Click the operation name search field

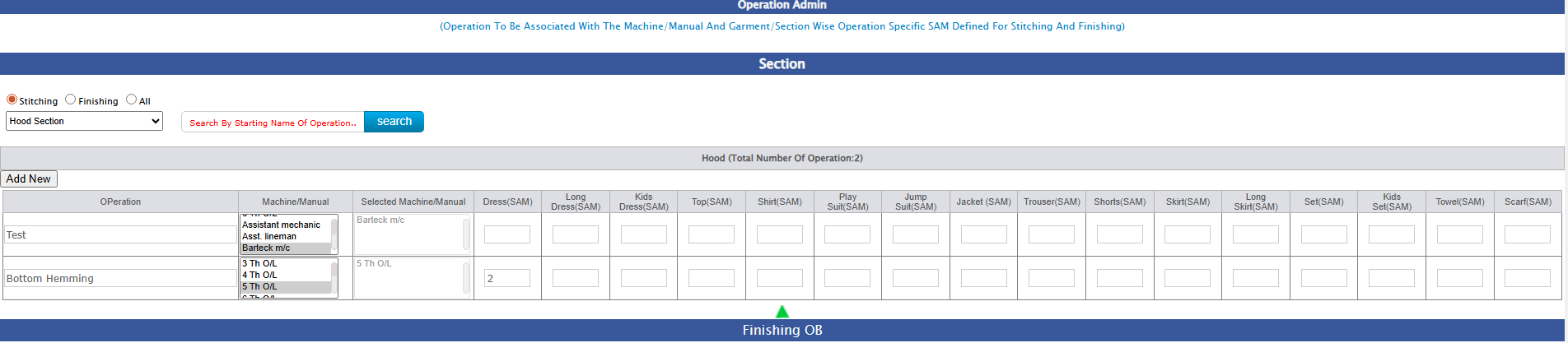tap(273, 123)
